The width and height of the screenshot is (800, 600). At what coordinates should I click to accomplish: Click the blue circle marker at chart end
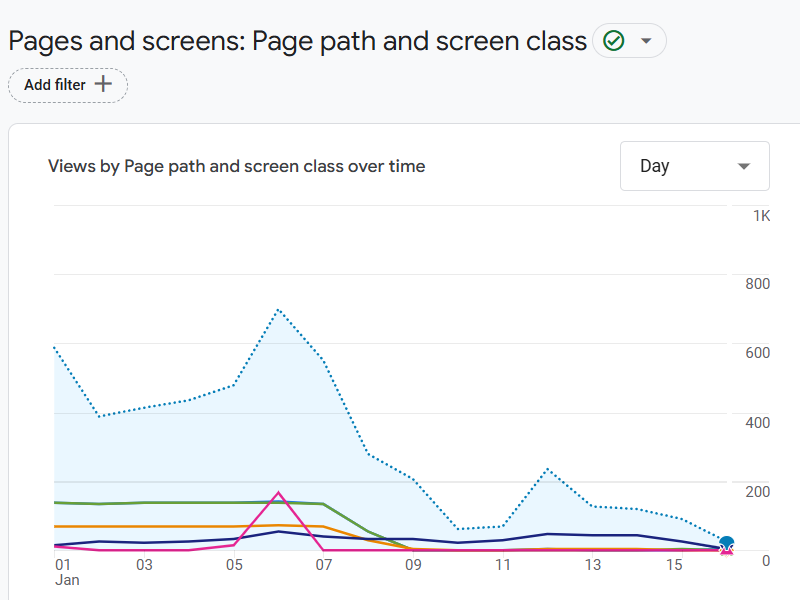727,543
